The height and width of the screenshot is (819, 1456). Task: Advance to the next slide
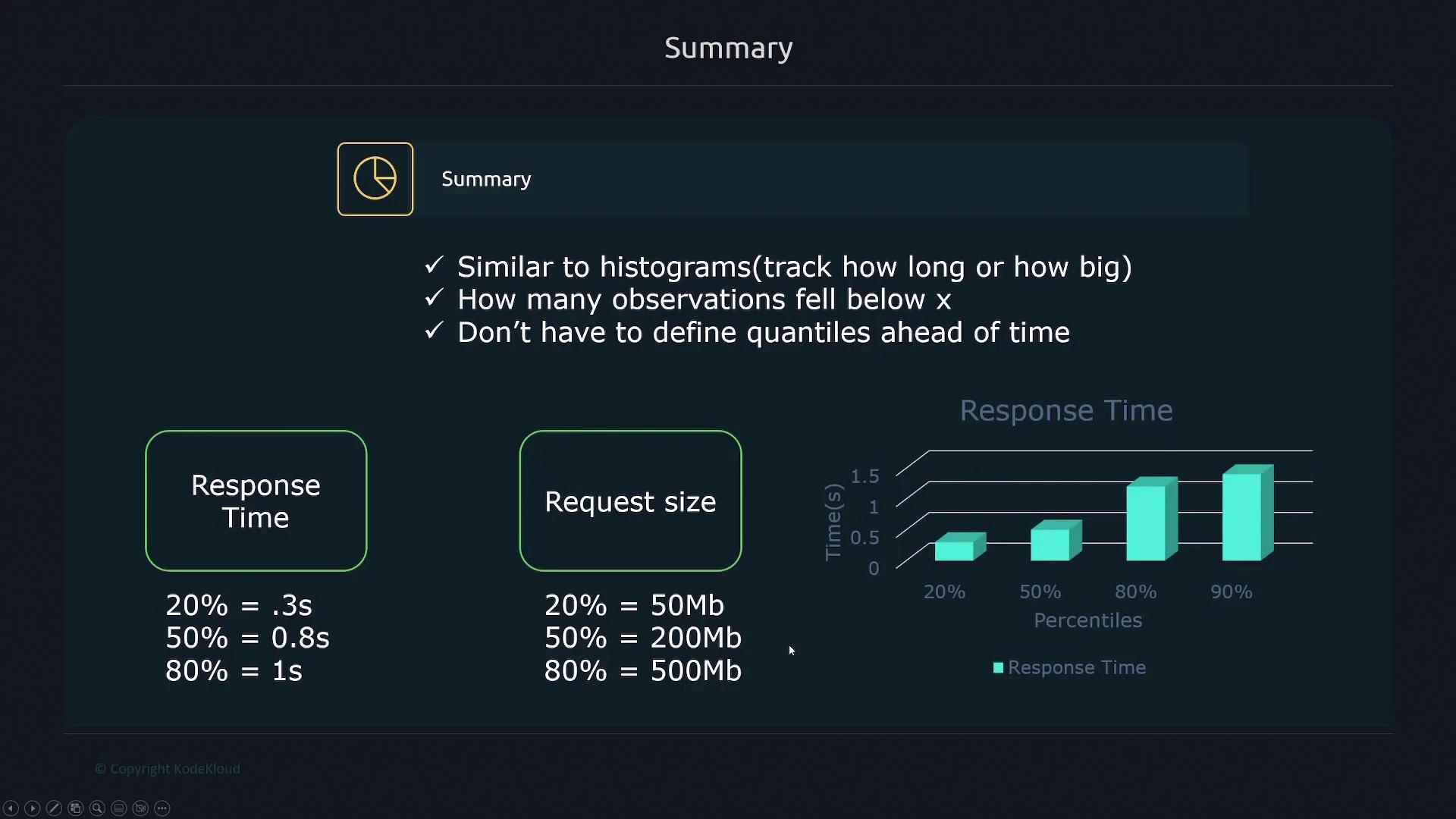tap(32, 808)
